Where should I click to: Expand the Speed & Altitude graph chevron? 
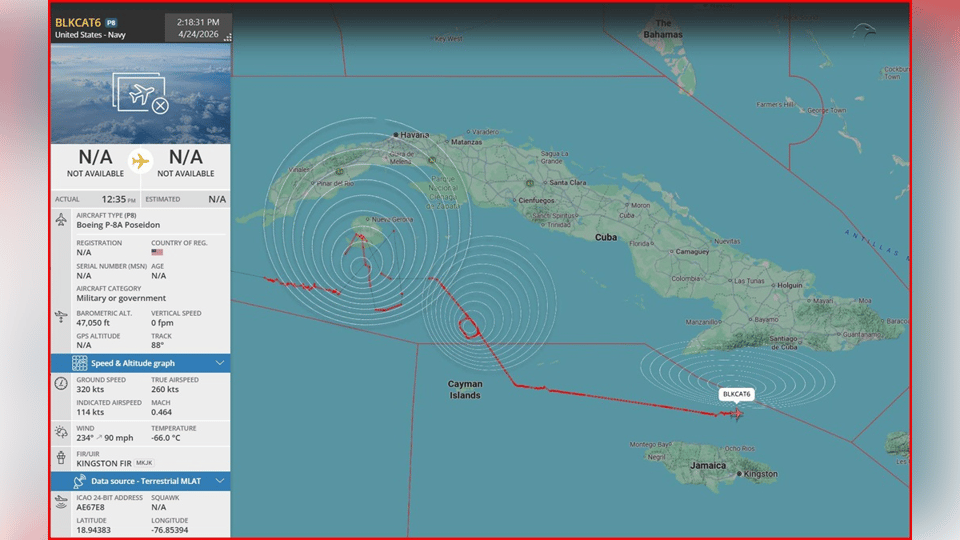220,363
